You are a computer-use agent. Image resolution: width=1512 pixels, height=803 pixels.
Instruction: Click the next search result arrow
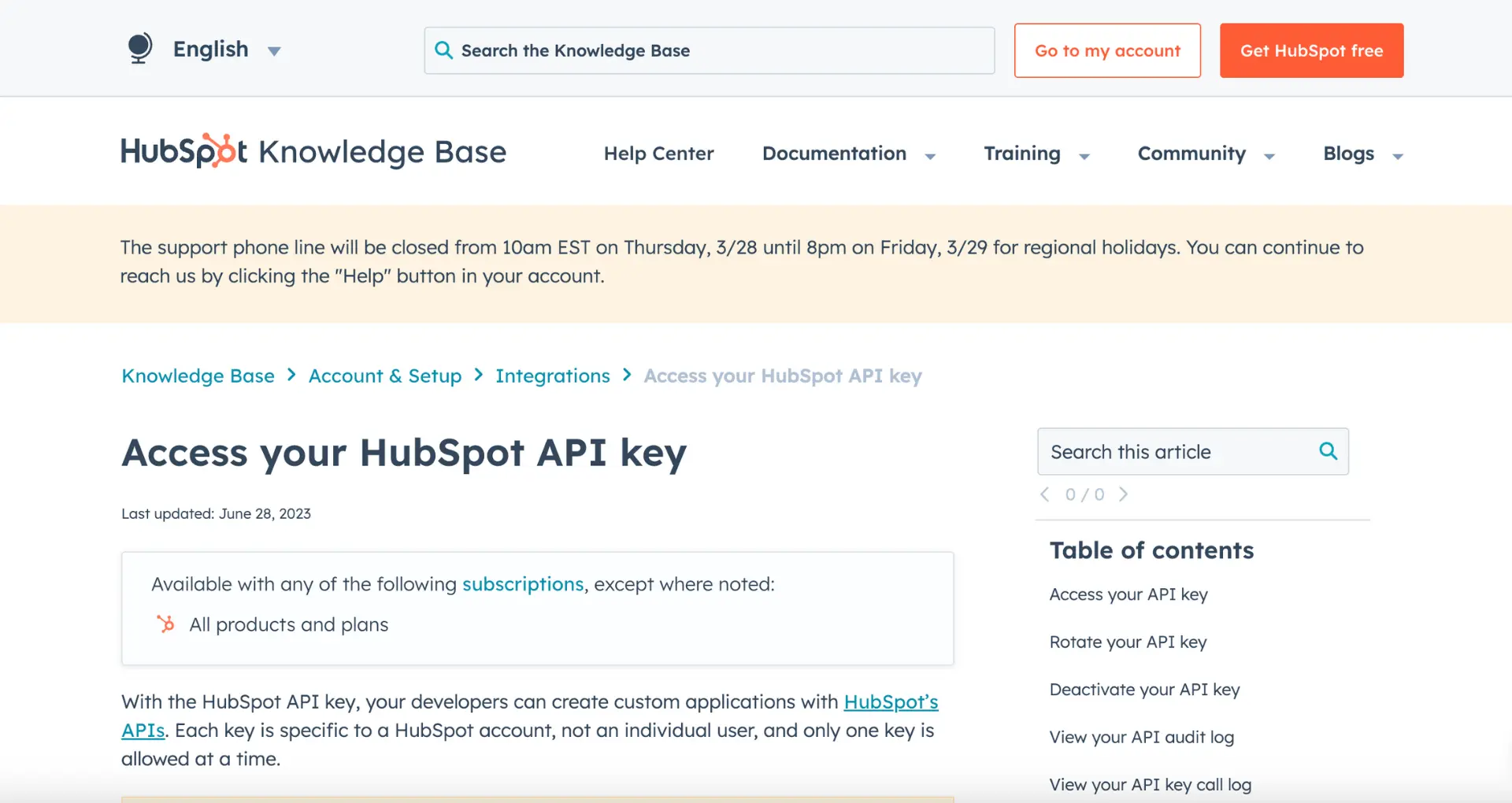pyautogui.click(x=1124, y=494)
